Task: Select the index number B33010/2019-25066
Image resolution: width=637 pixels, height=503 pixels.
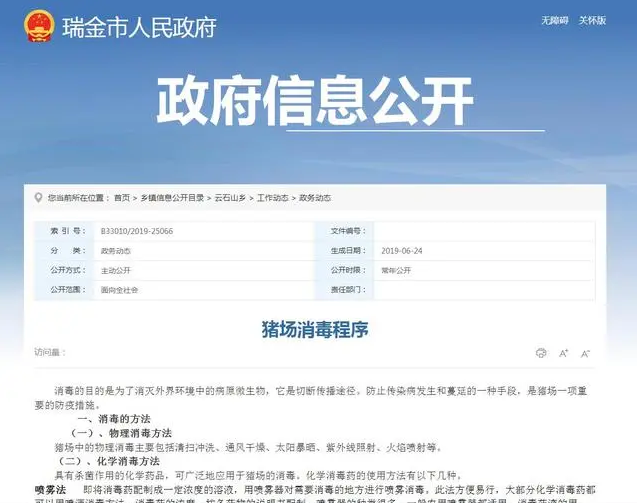Action: (x=137, y=231)
